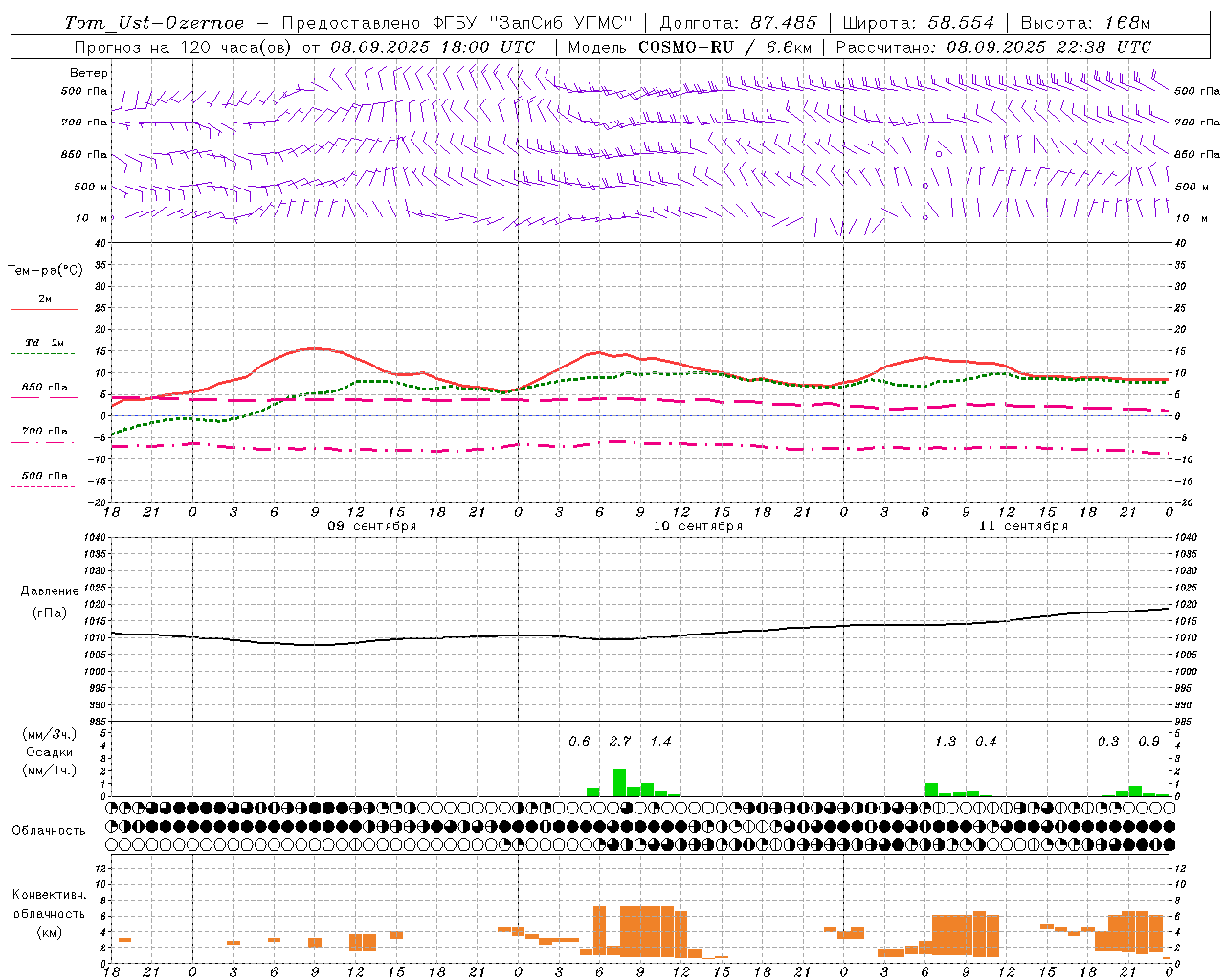The image size is (1225, 980).
Task: Click the (гПа) unit under Давление
Action: point(50,613)
